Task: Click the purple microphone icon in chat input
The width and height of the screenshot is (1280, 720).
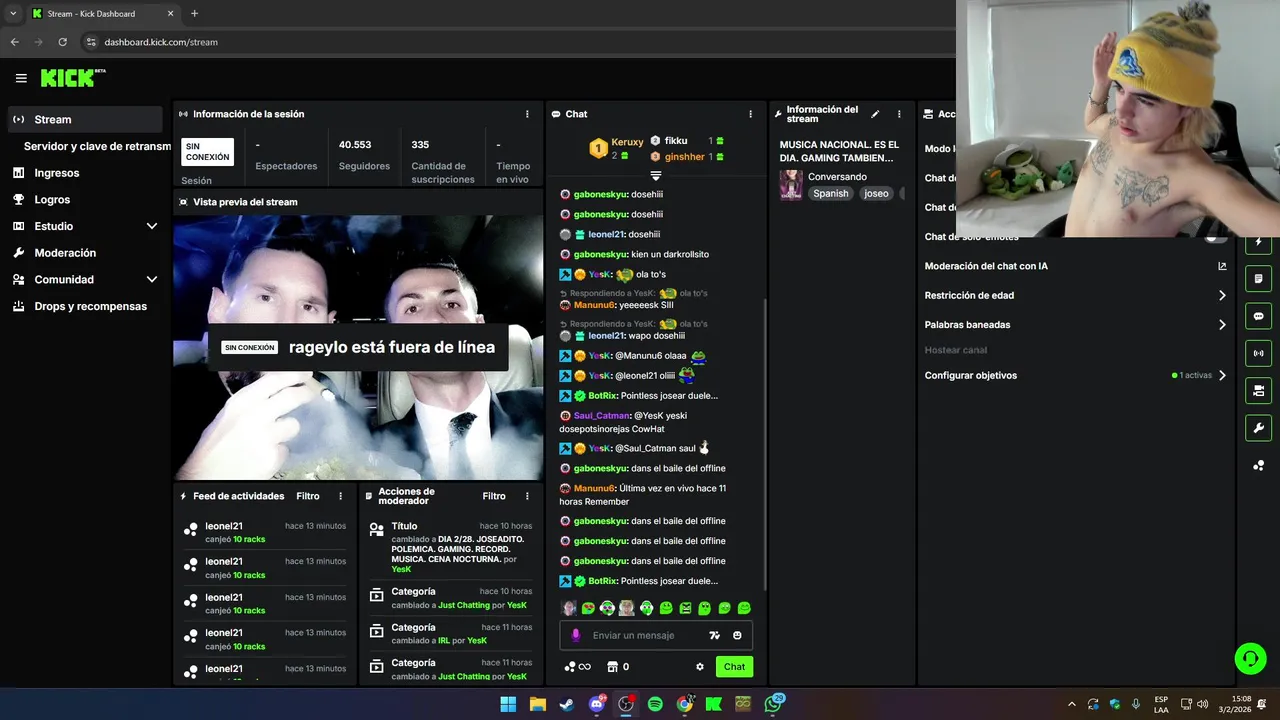Action: (575, 635)
